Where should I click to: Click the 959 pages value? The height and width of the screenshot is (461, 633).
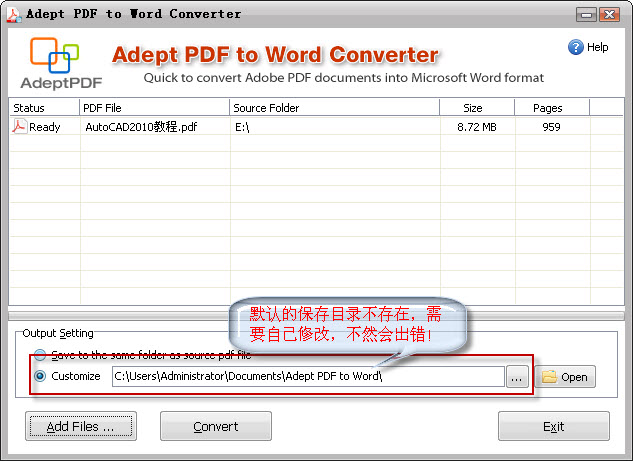(x=551, y=127)
